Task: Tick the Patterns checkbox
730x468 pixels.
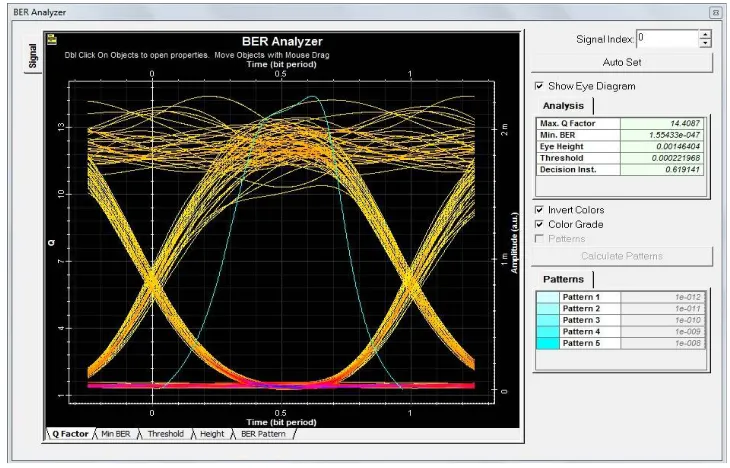Action: [539, 239]
